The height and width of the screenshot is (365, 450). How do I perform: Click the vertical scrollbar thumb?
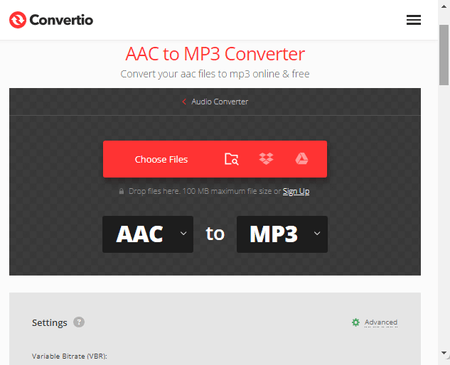(444, 55)
